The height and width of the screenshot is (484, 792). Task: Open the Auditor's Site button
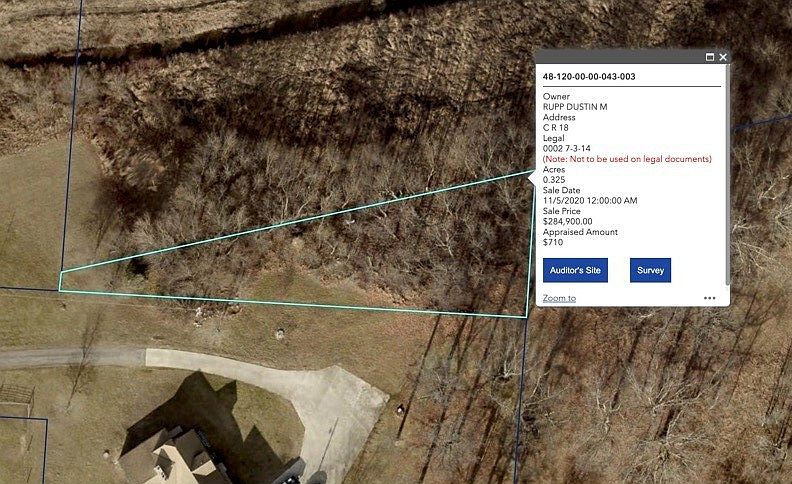click(575, 270)
